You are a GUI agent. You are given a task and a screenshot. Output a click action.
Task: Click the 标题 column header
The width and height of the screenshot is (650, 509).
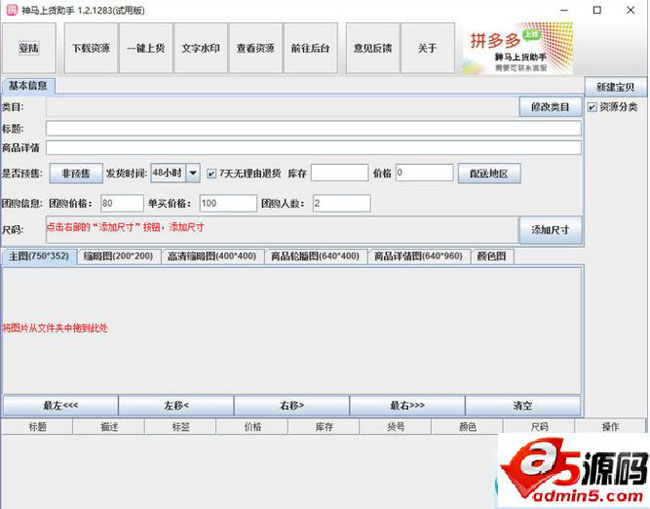37,427
